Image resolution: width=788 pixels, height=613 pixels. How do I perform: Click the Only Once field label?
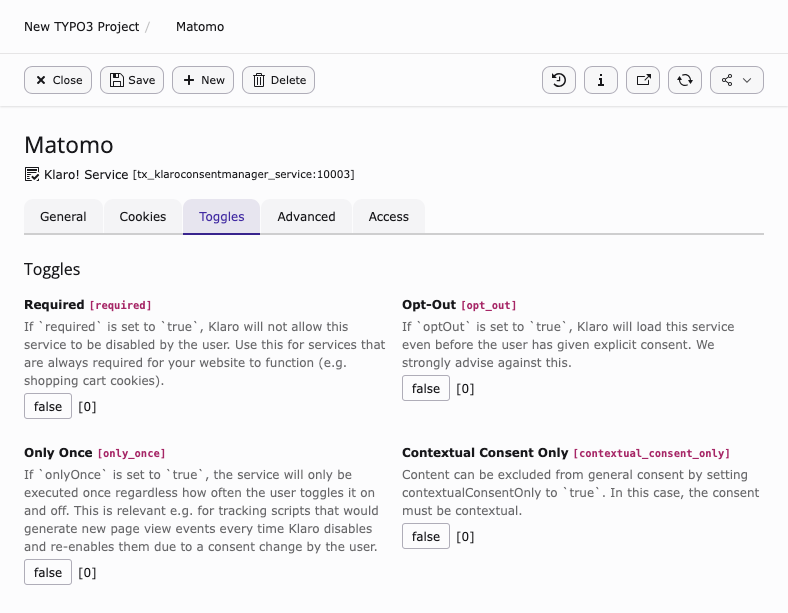(x=58, y=453)
